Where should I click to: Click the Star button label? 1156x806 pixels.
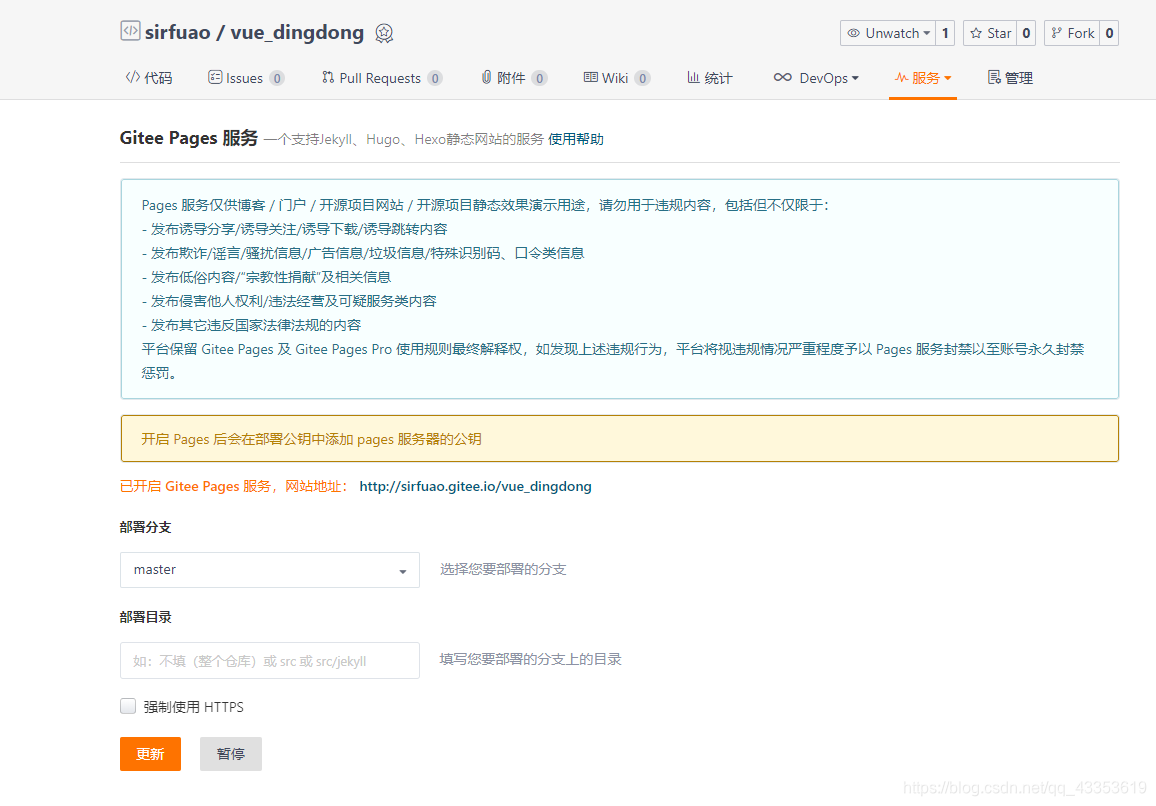tap(999, 33)
